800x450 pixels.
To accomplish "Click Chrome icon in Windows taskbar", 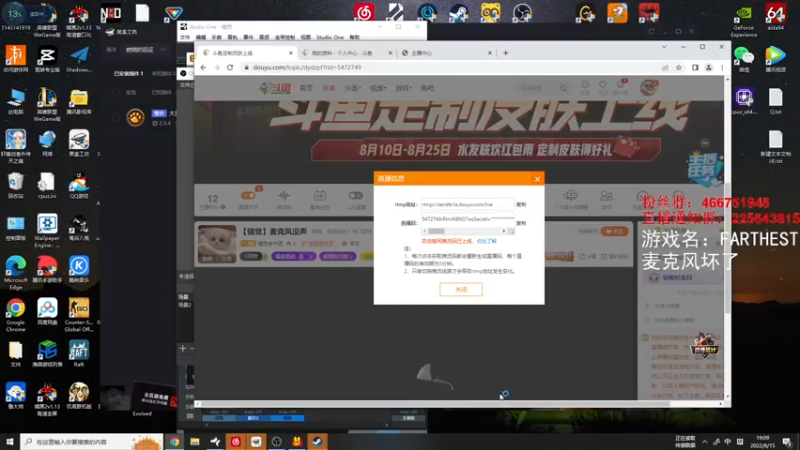I will [174, 441].
